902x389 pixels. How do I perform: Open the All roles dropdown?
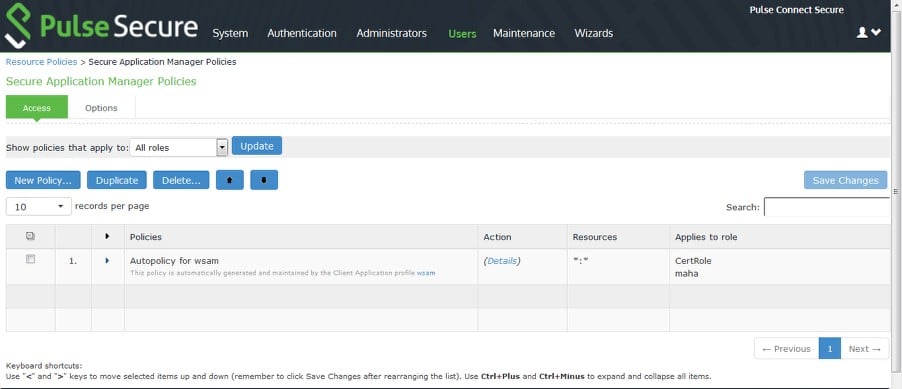click(x=179, y=147)
